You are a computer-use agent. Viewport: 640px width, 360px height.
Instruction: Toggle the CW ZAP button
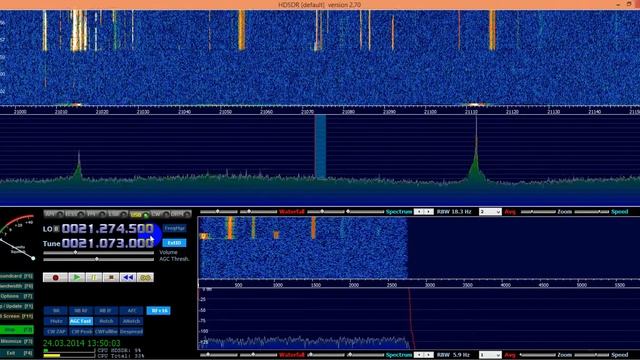[56, 332]
